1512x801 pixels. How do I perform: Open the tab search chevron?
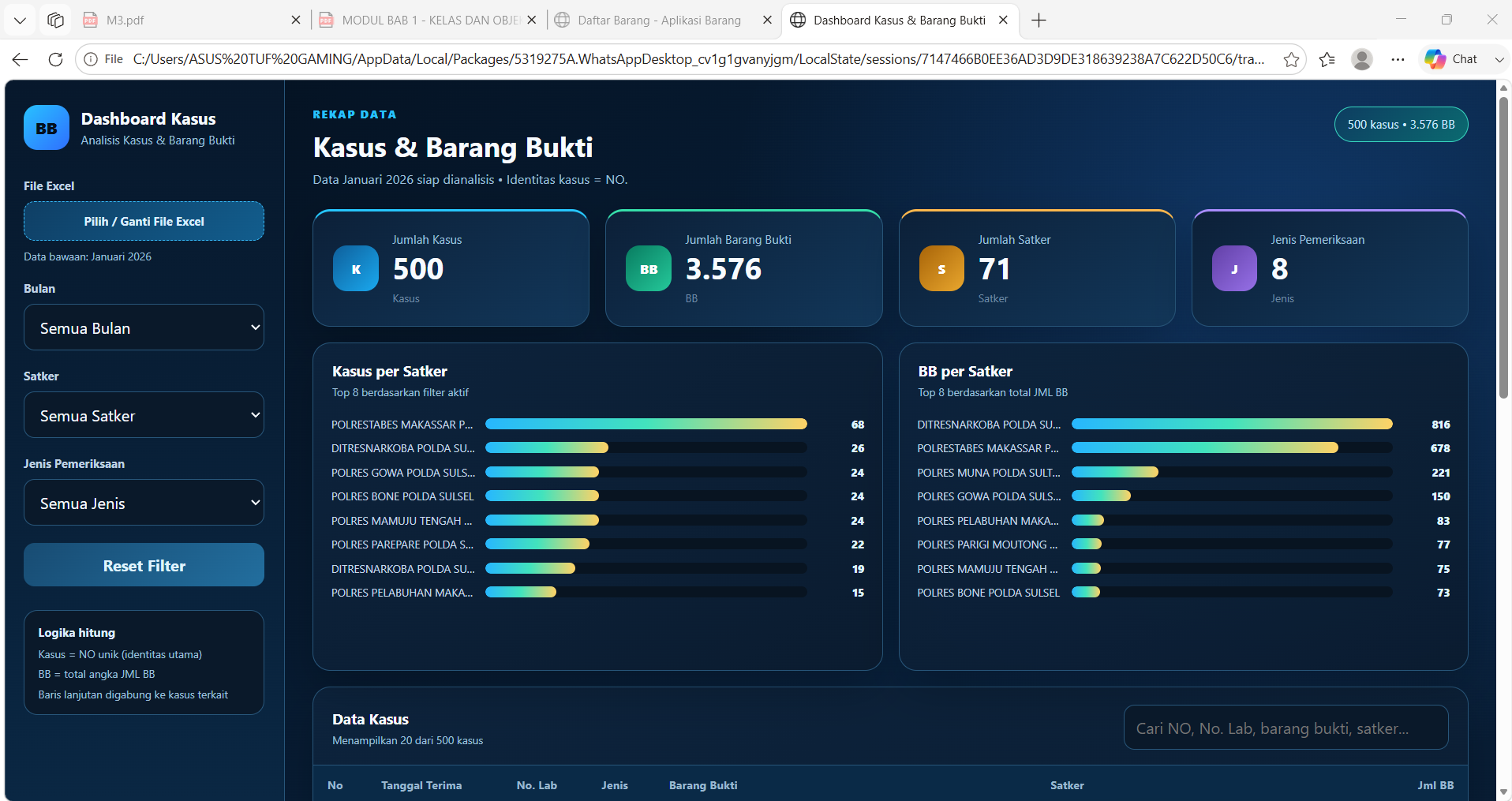(x=20, y=21)
